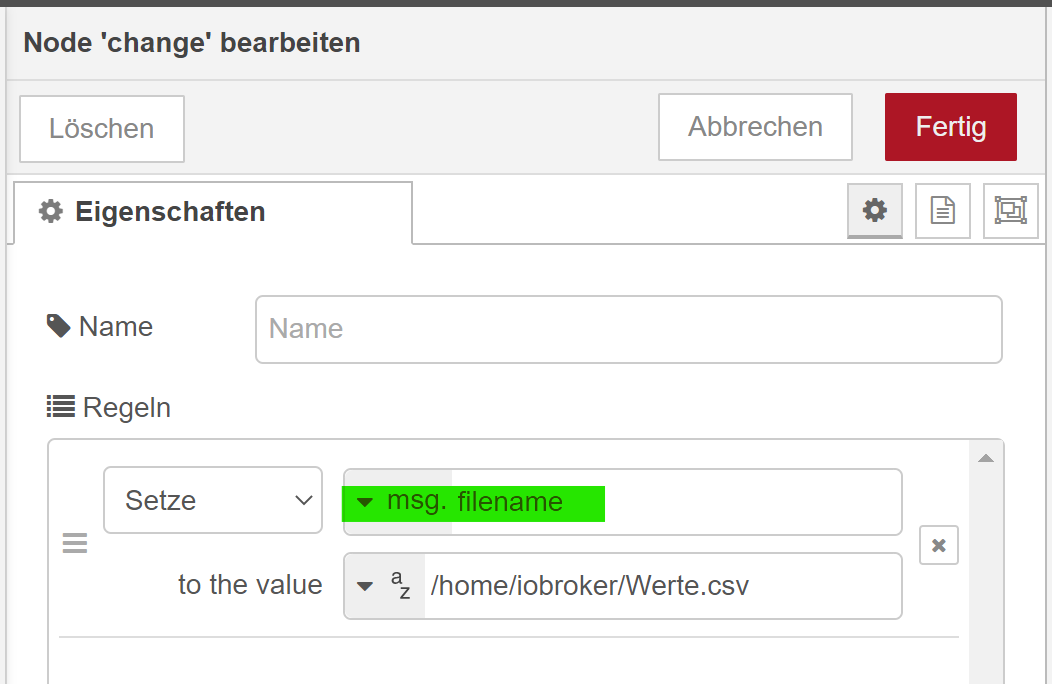Open the node description document icon
The height and width of the screenshot is (684, 1052).
[942, 210]
